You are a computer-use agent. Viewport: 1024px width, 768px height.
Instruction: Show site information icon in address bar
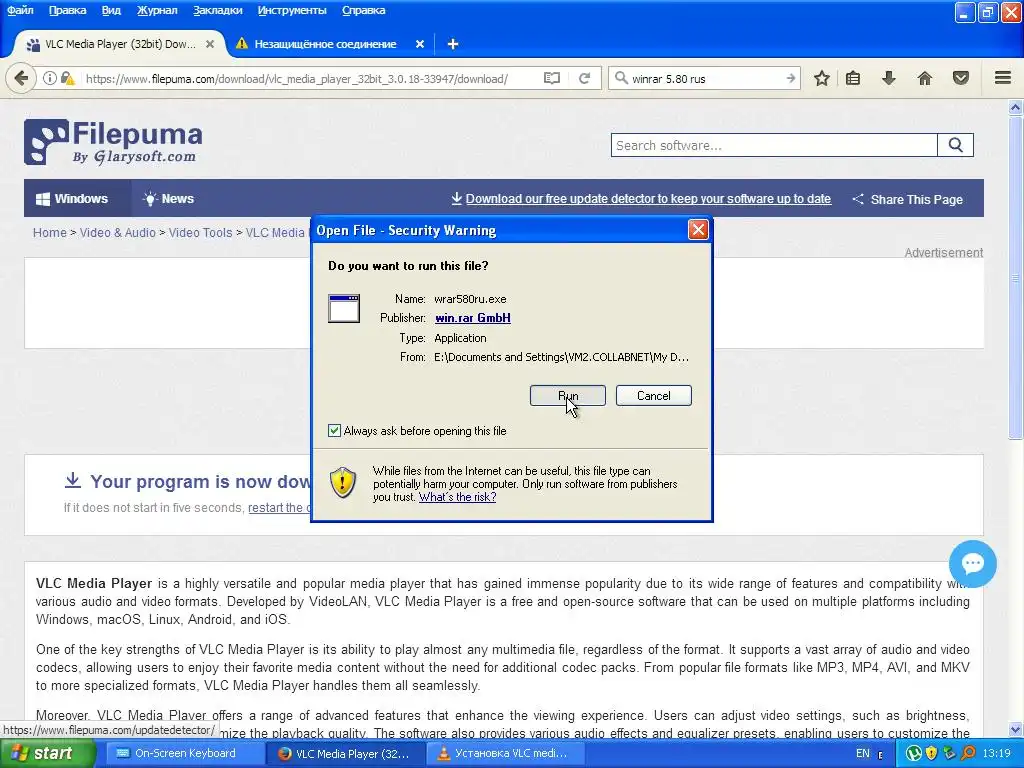coord(50,79)
